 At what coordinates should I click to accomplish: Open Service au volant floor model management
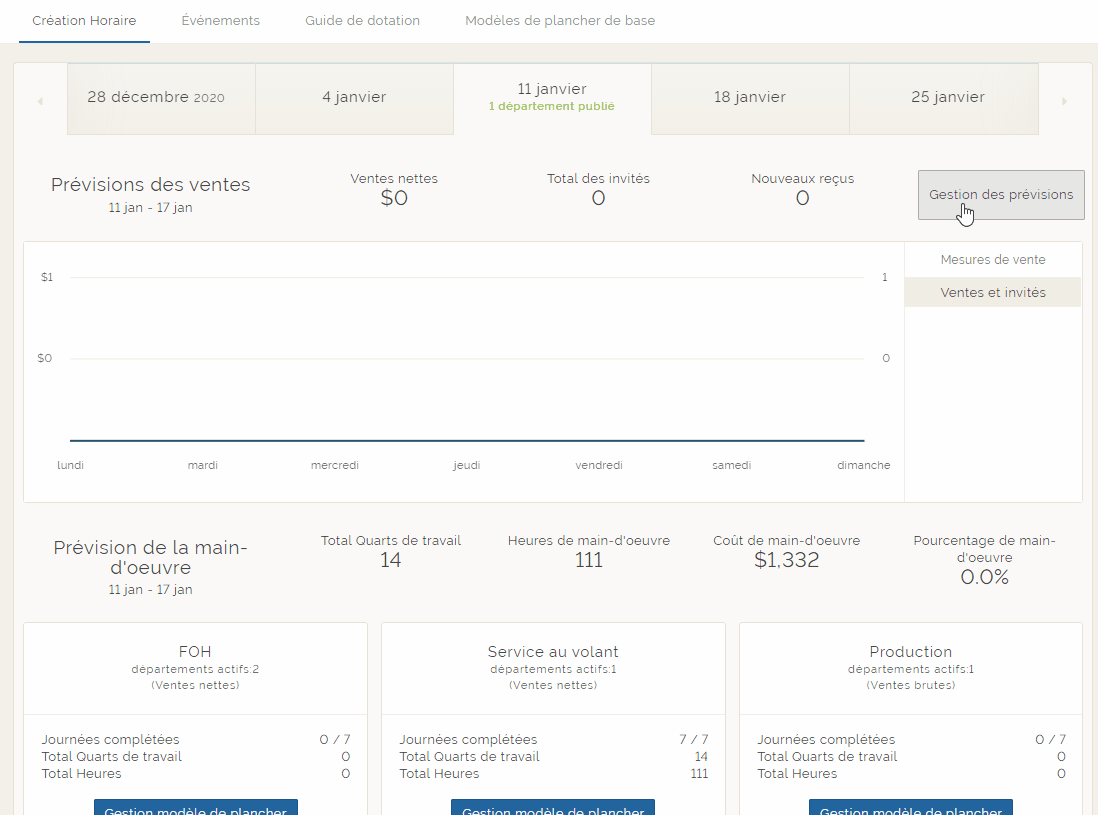[x=553, y=808]
